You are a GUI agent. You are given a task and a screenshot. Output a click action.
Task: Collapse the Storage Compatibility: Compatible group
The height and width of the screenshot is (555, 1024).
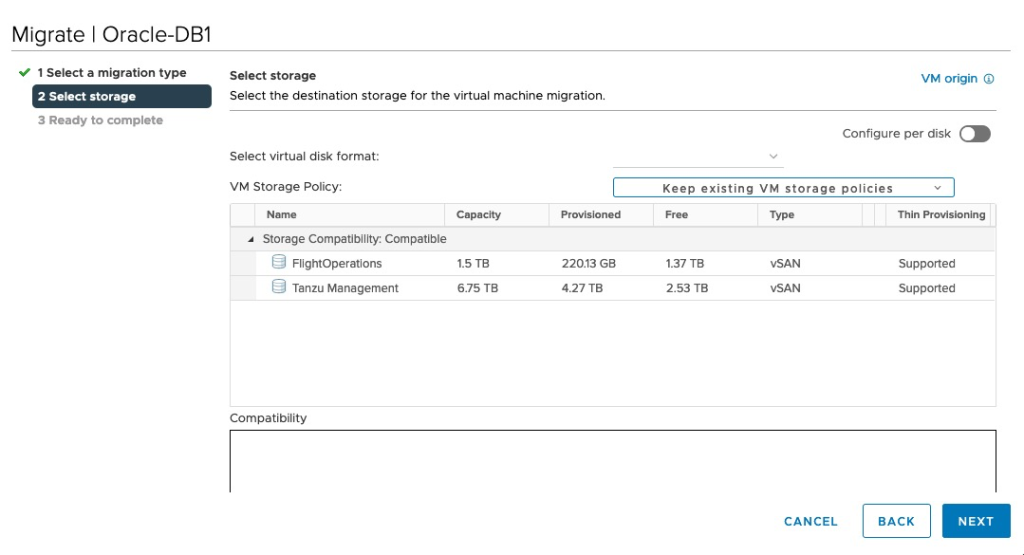(251, 240)
